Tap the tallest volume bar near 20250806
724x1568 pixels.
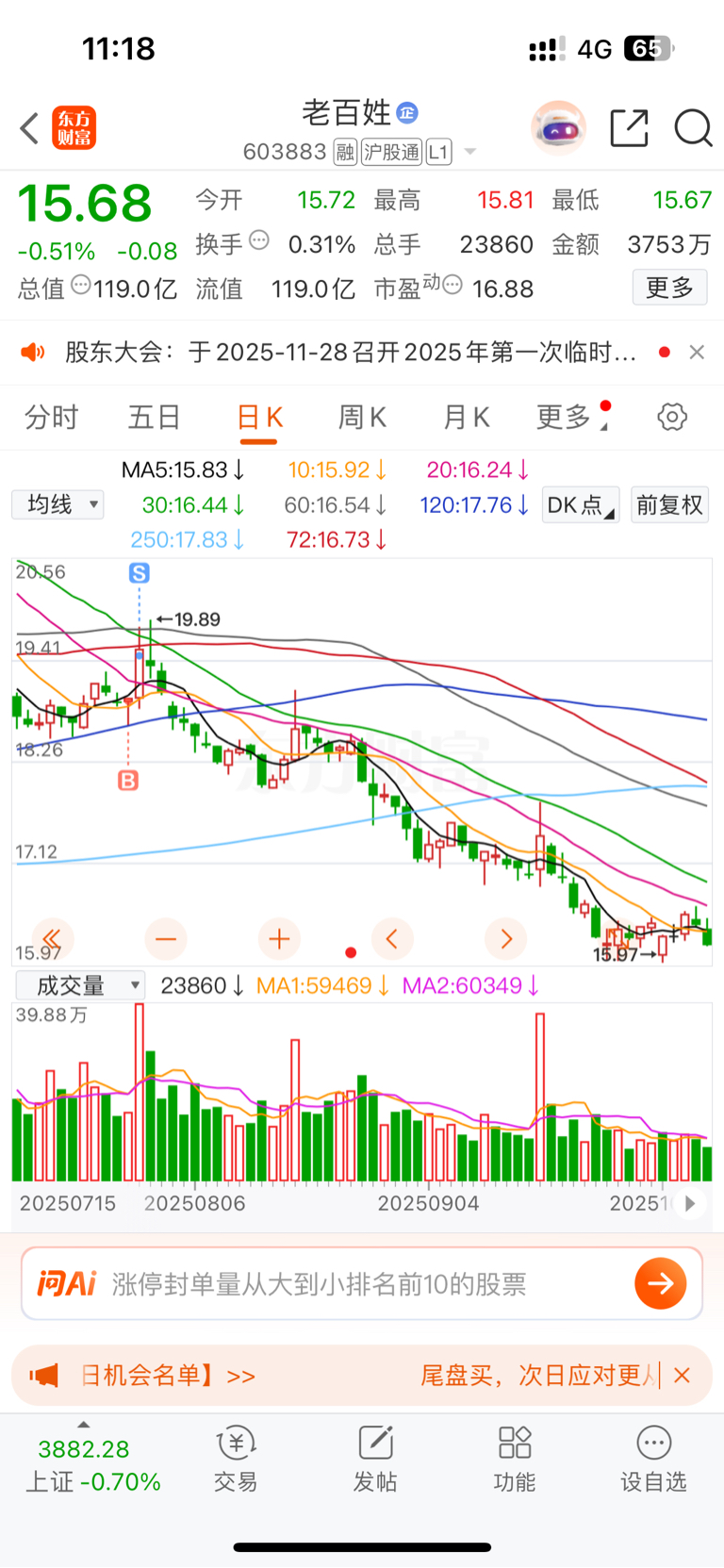[x=140, y=1092]
